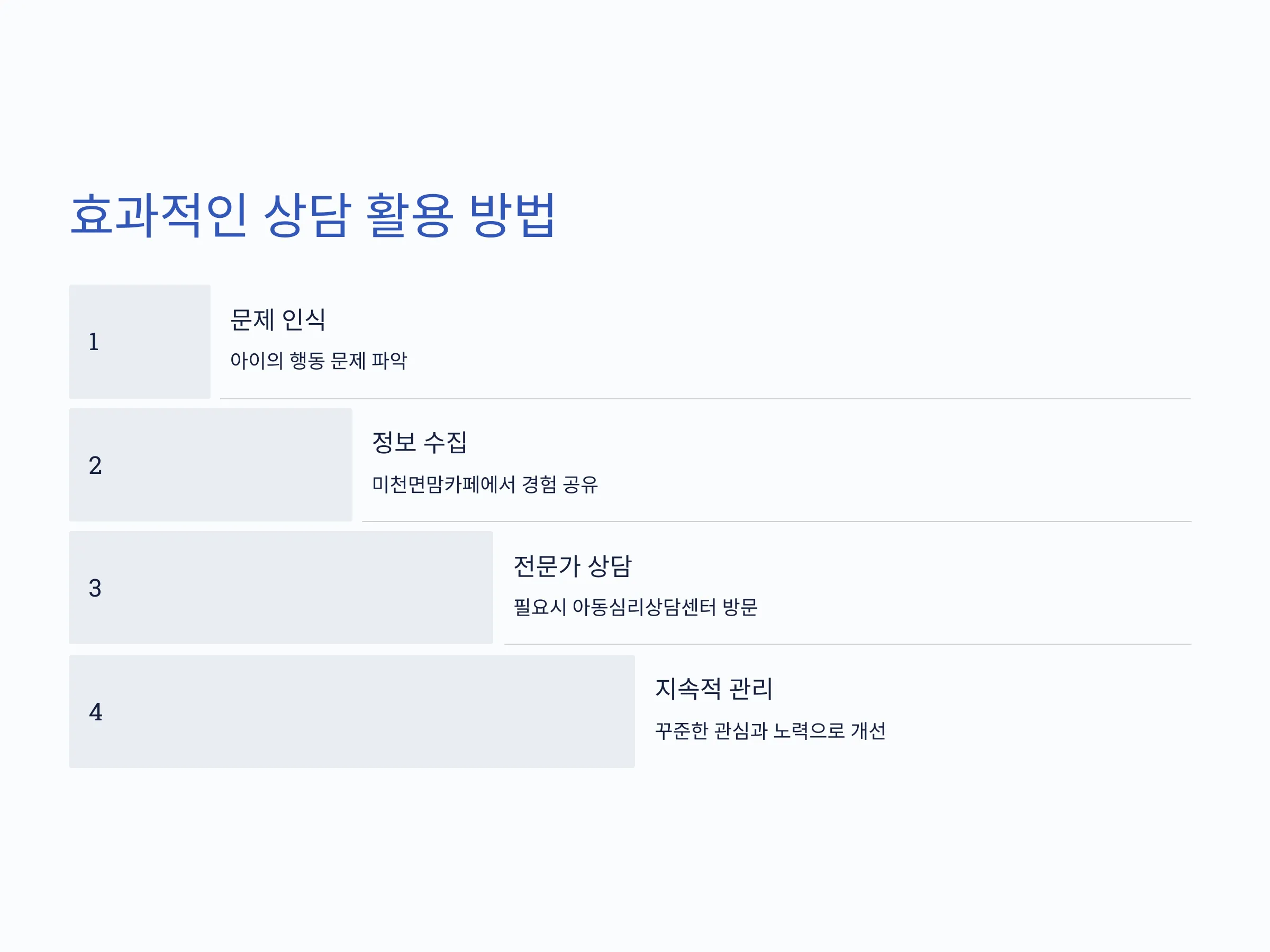The image size is (1270, 952).
Task: Click the slide title 효과적인 상담 활용 방법
Action: pyautogui.click(x=312, y=215)
